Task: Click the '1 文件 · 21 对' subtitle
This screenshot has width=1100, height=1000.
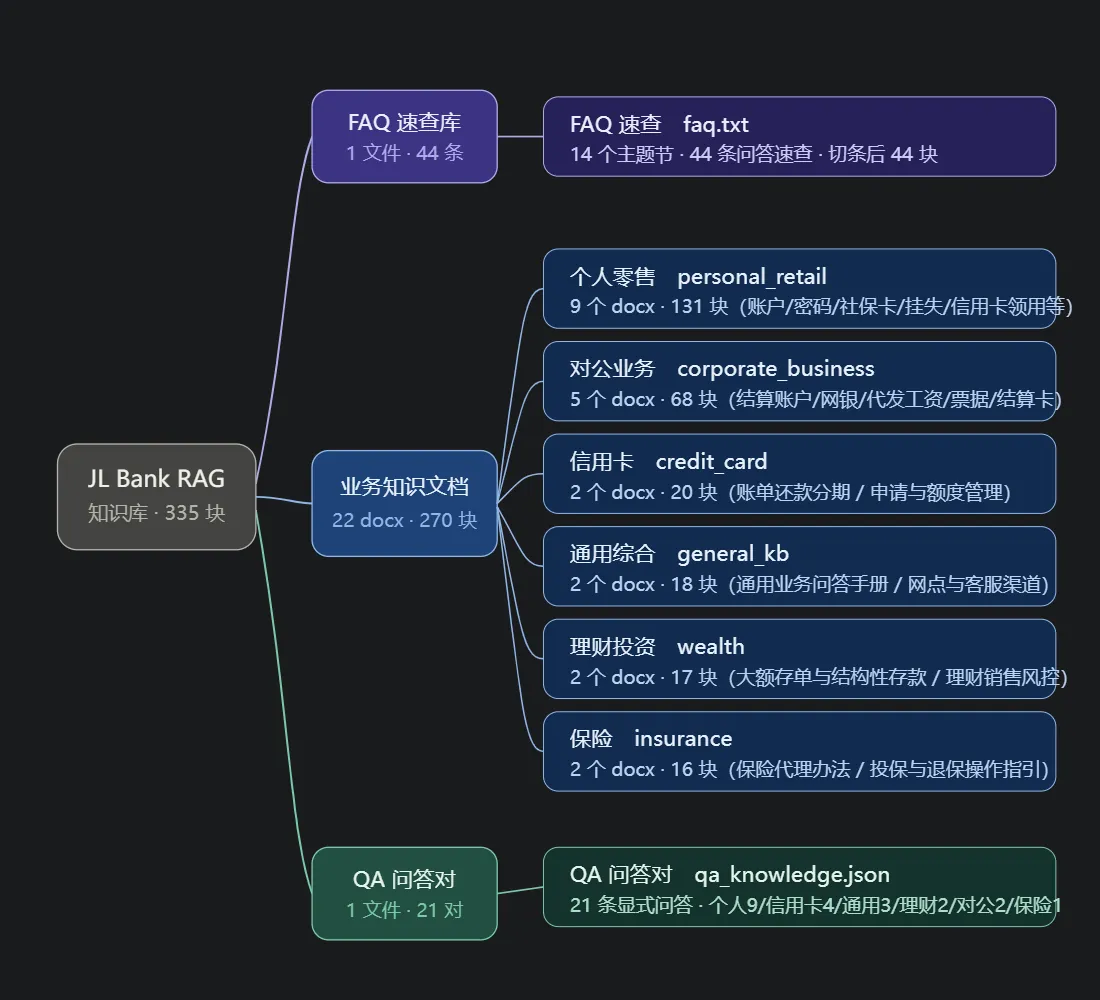Action: point(405,909)
